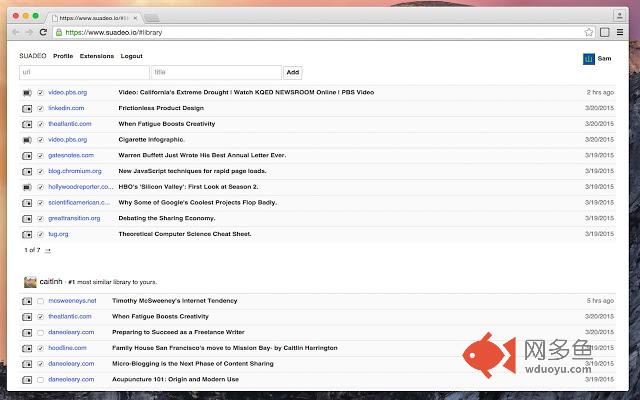Click Logout in the navigation
640x400 pixels.
coord(131,56)
